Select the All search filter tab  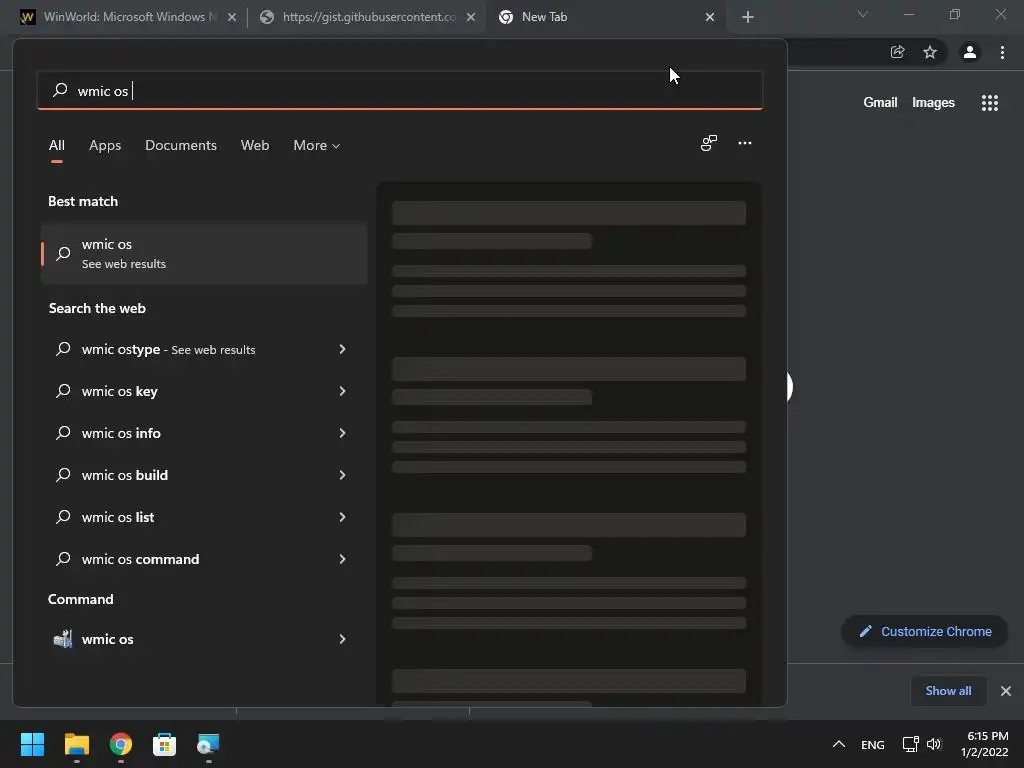[57, 145]
